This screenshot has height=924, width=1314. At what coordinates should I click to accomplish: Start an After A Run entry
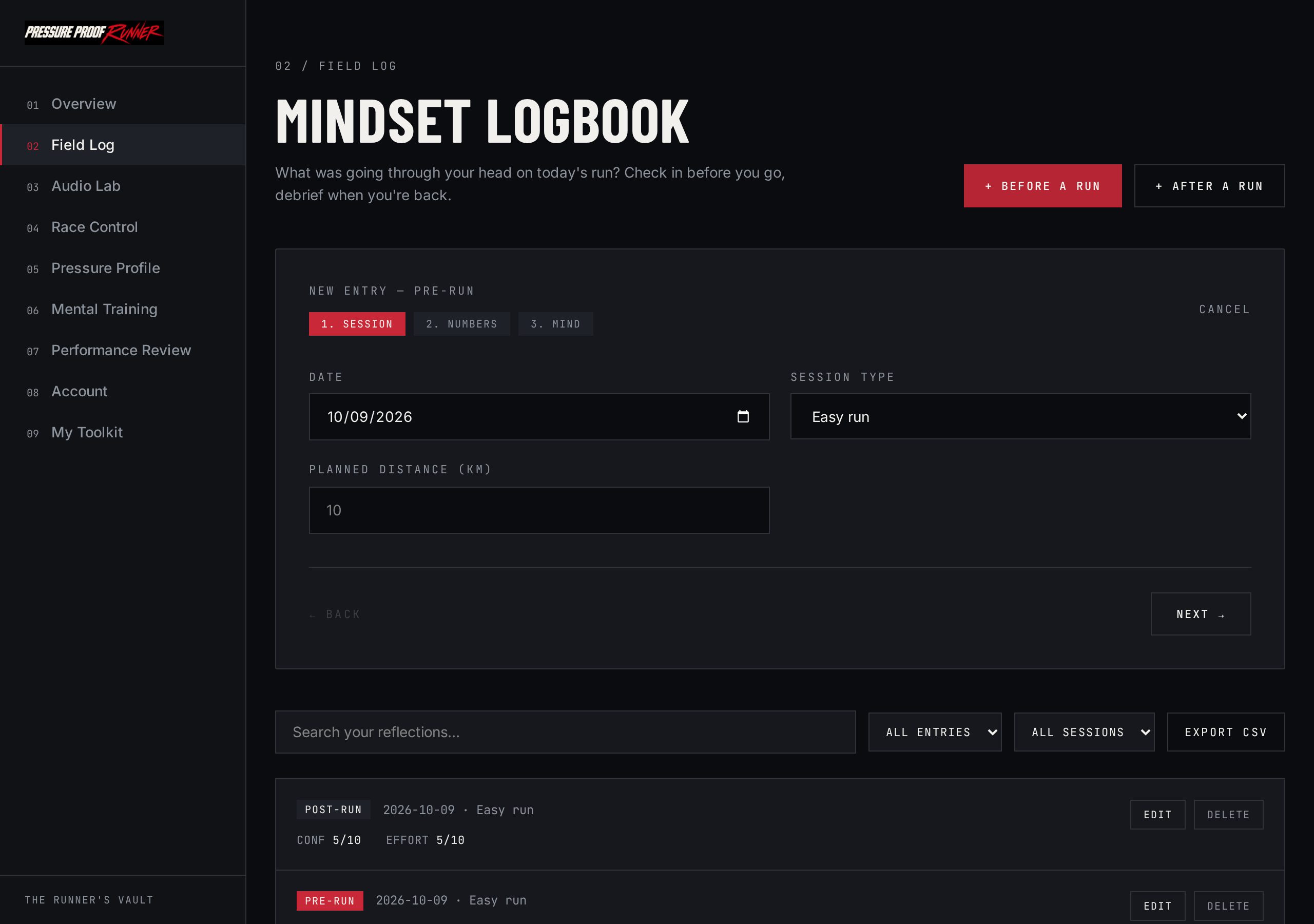[x=1209, y=186]
